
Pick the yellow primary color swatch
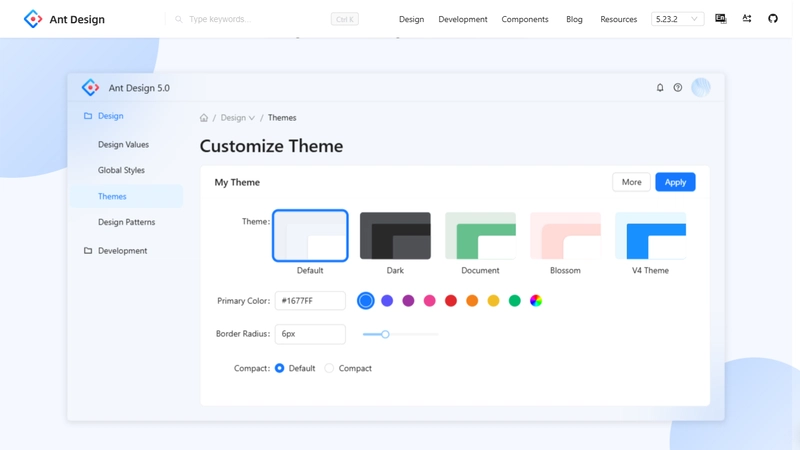(x=493, y=301)
